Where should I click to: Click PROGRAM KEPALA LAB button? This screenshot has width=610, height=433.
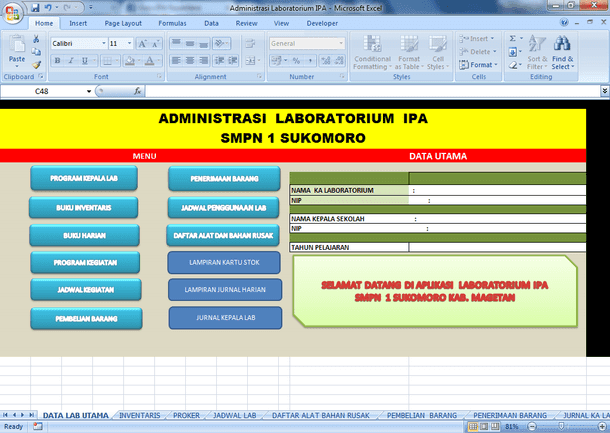tap(84, 178)
